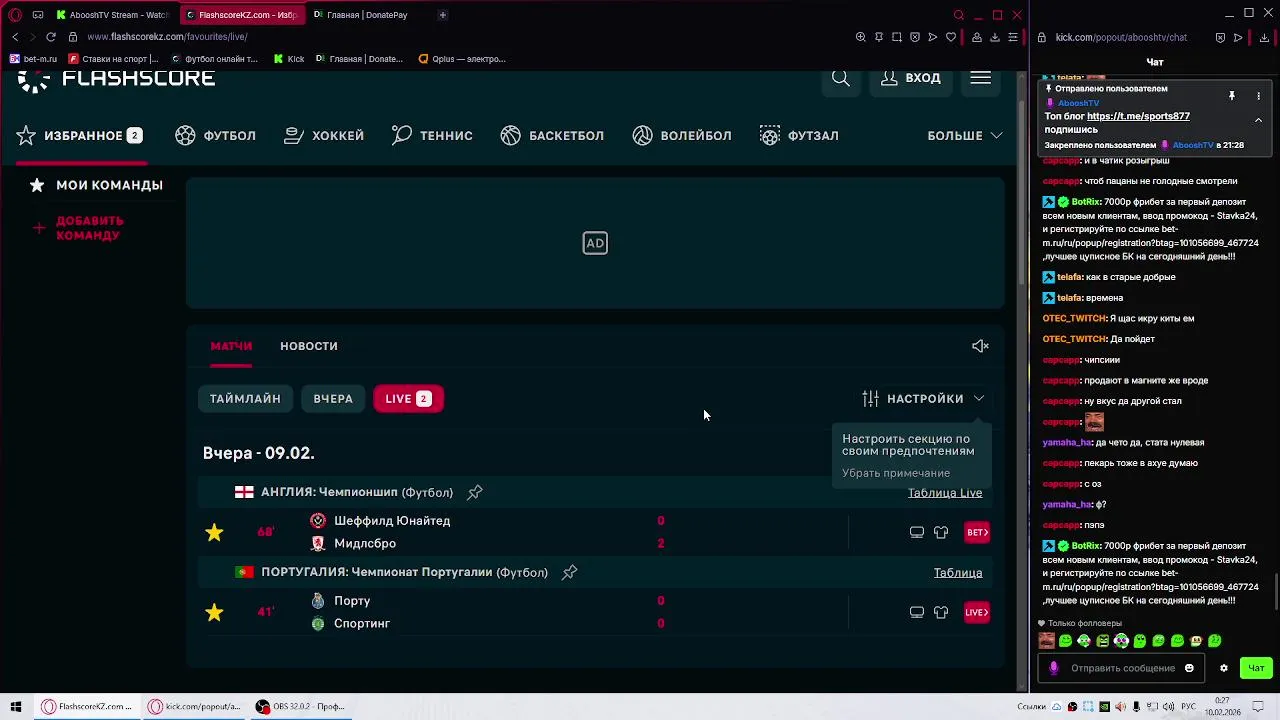1280x720 pixels.
Task: Open the Windows Start menu
Action: 16,706
